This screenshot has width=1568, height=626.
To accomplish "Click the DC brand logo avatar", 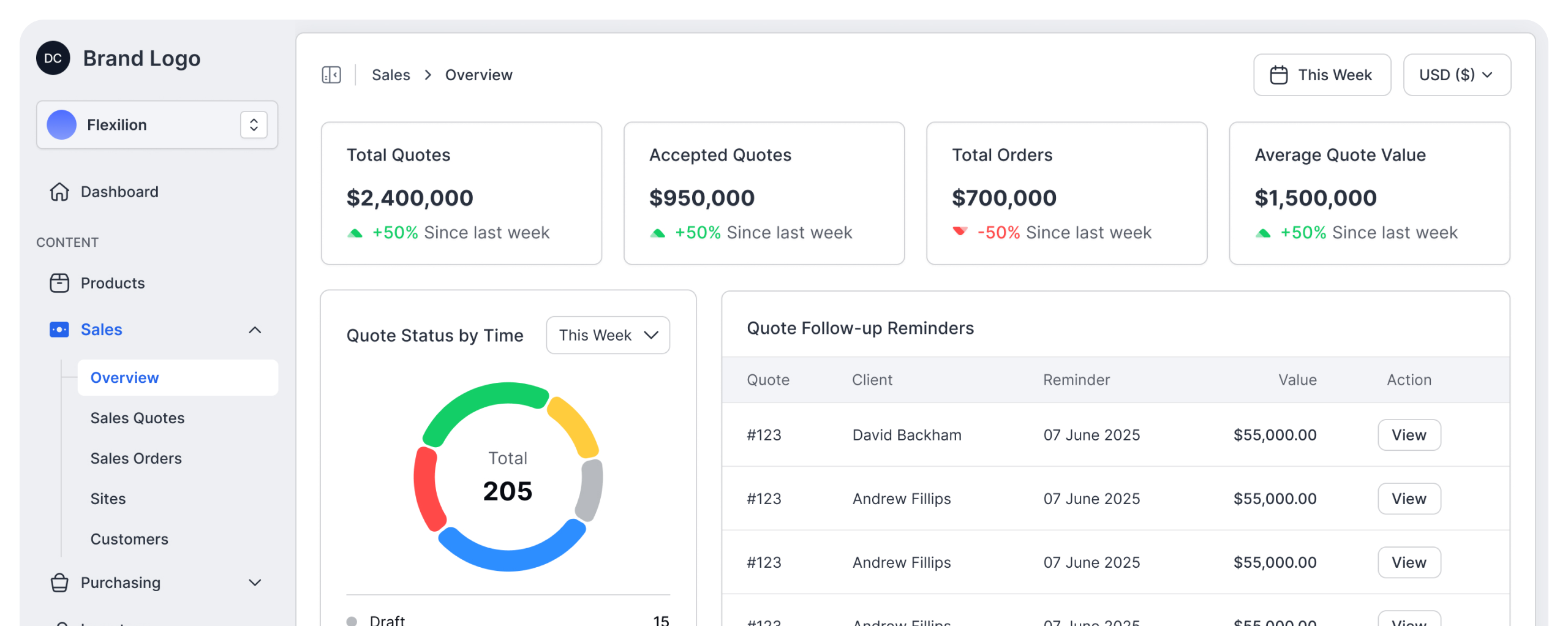I will click(53, 58).
